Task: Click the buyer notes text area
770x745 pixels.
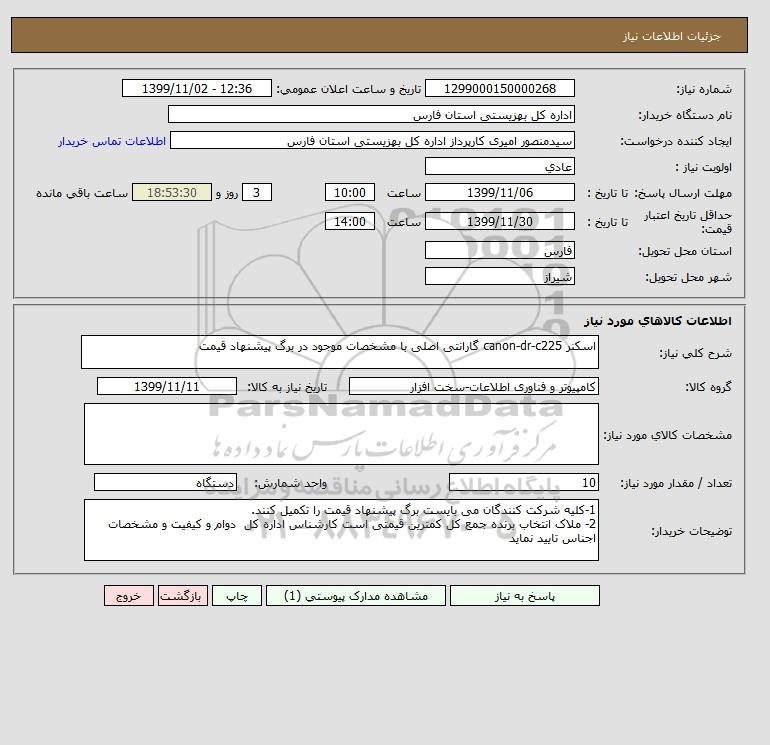Action: 341,530
